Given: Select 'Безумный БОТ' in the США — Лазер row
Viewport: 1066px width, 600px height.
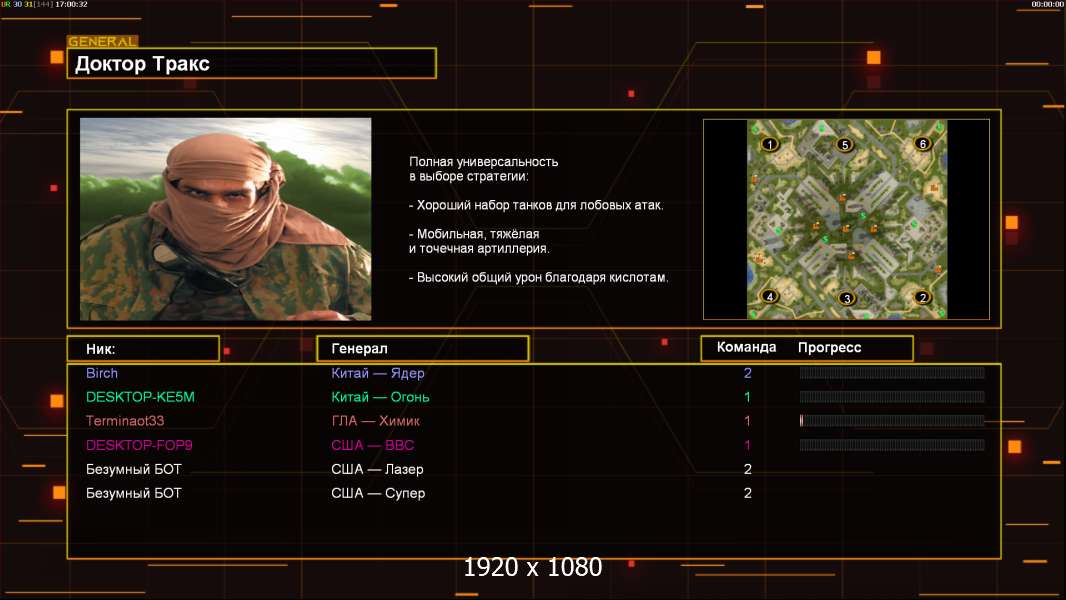Looking at the screenshot, I should click(x=134, y=469).
